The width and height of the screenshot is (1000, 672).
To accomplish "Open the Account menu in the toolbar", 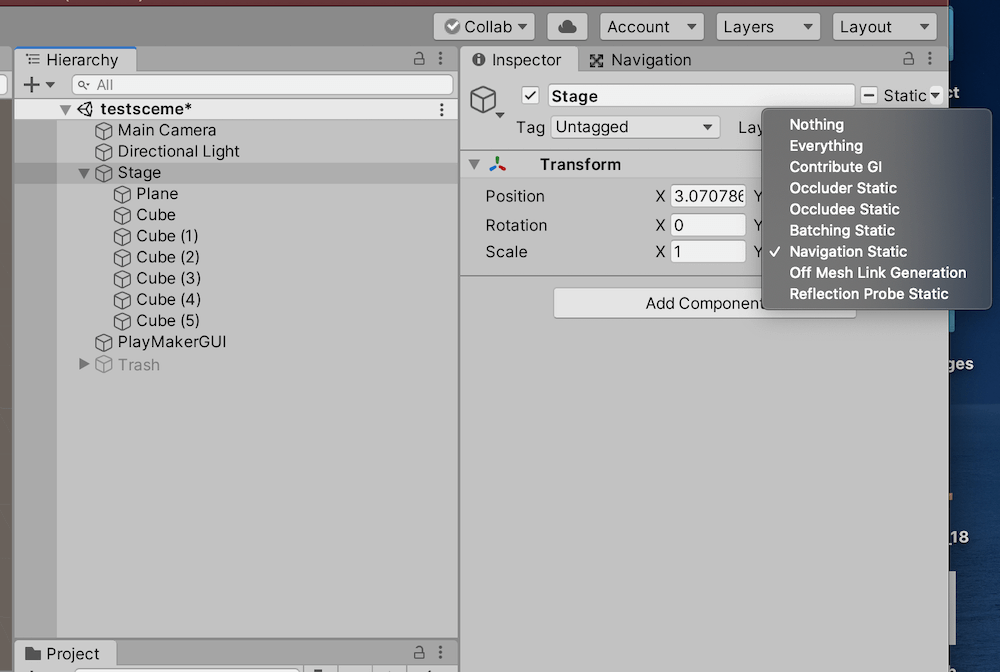I will point(651,27).
